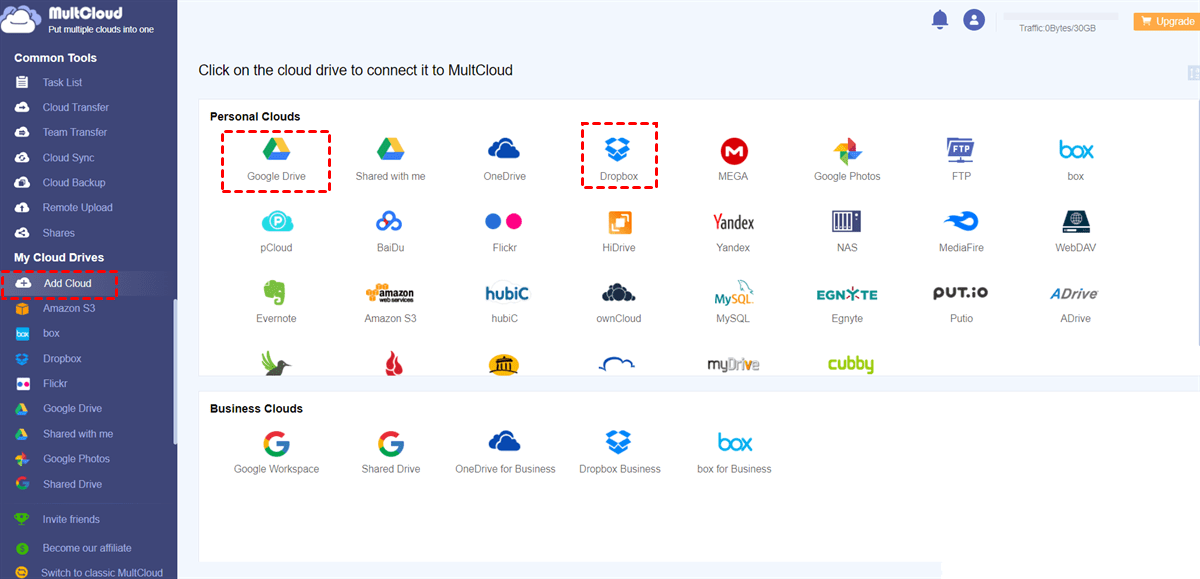The width and height of the screenshot is (1200, 579).
Task: Switch to classic MultCloud
Action: (101, 573)
